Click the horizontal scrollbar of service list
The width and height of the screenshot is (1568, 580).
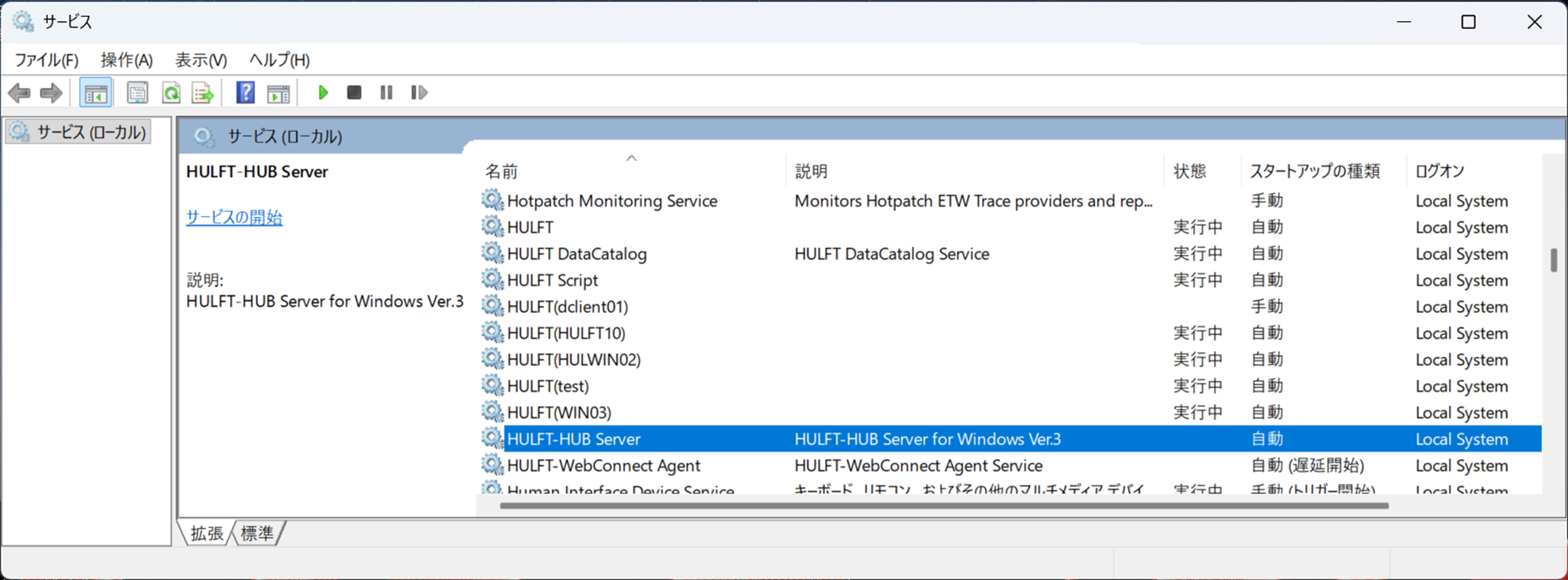pos(944,505)
